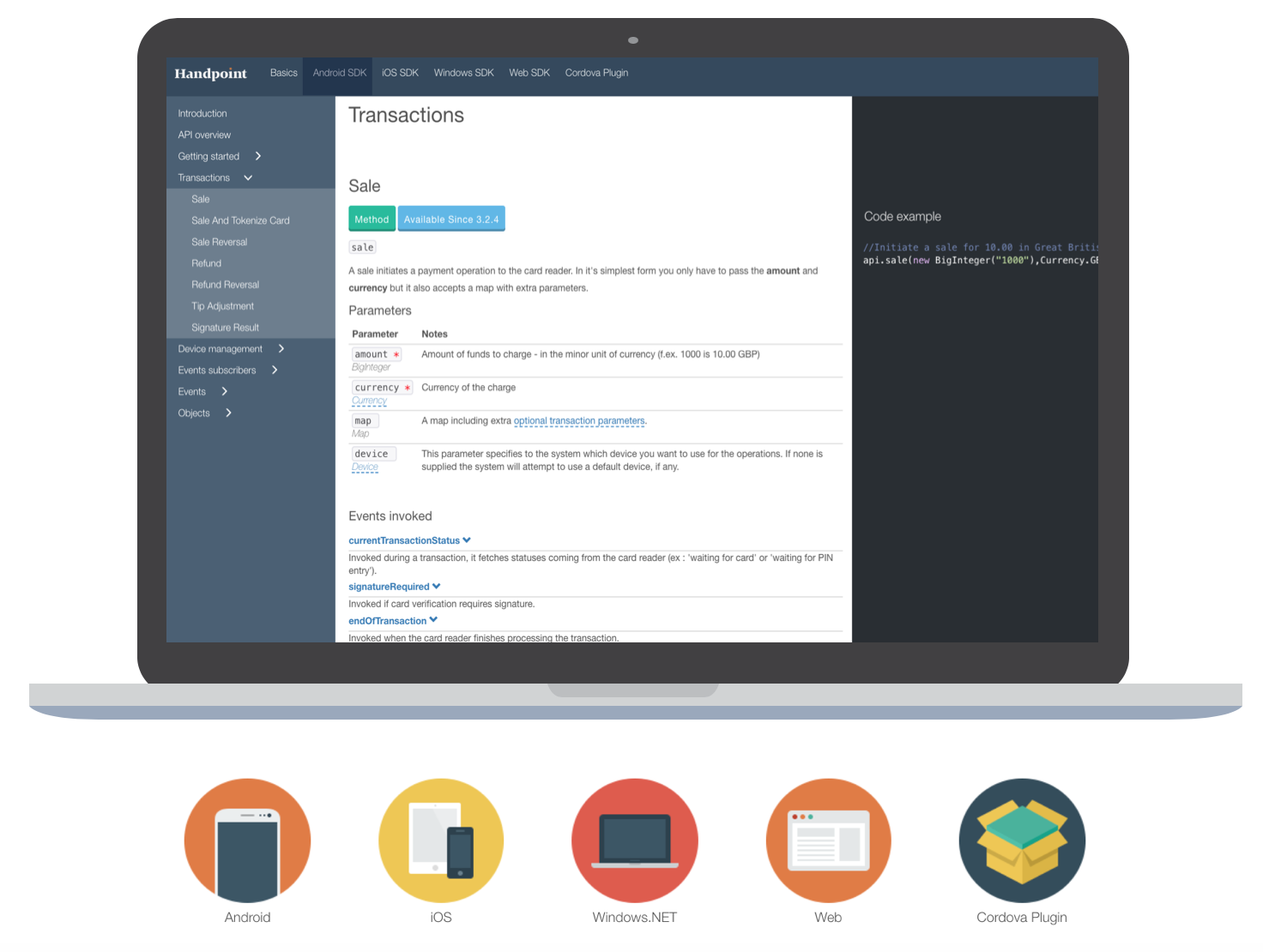Select Sale Reversal in the sidebar
1263x952 pixels.
[219, 242]
